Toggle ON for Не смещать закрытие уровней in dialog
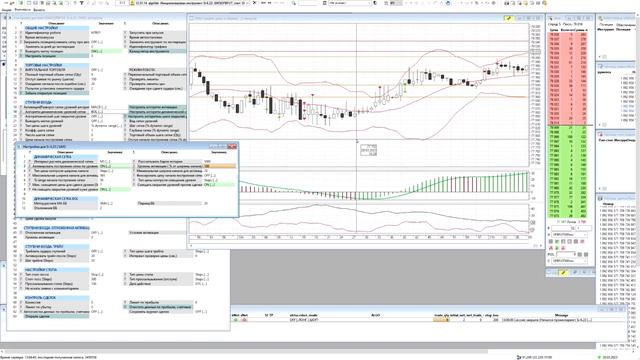Screen dimensions: 640x360 [x=115, y=189]
